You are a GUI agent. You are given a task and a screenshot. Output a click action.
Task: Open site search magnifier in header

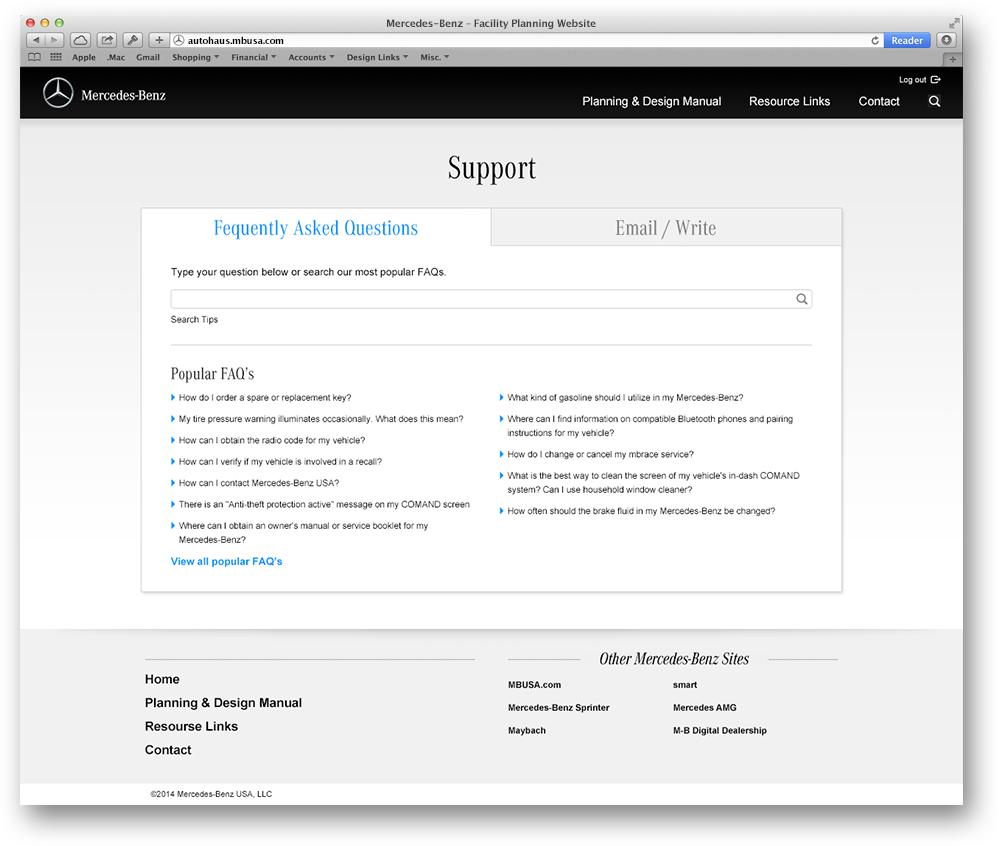934,101
